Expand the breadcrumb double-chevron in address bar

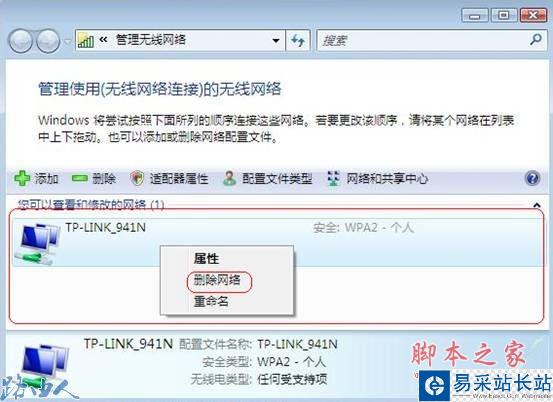click(103, 39)
